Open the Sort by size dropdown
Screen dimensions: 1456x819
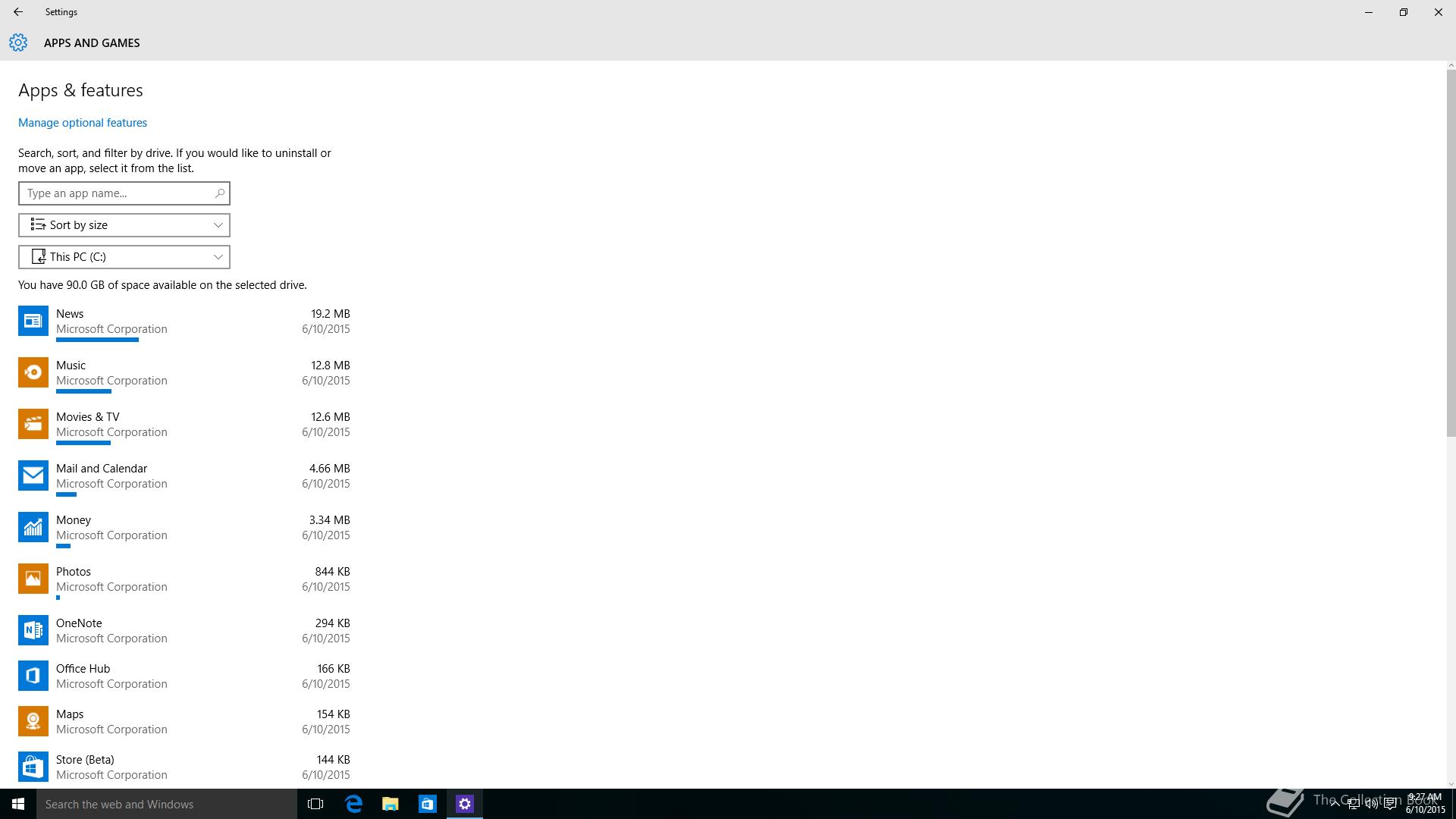click(x=124, y=225)
